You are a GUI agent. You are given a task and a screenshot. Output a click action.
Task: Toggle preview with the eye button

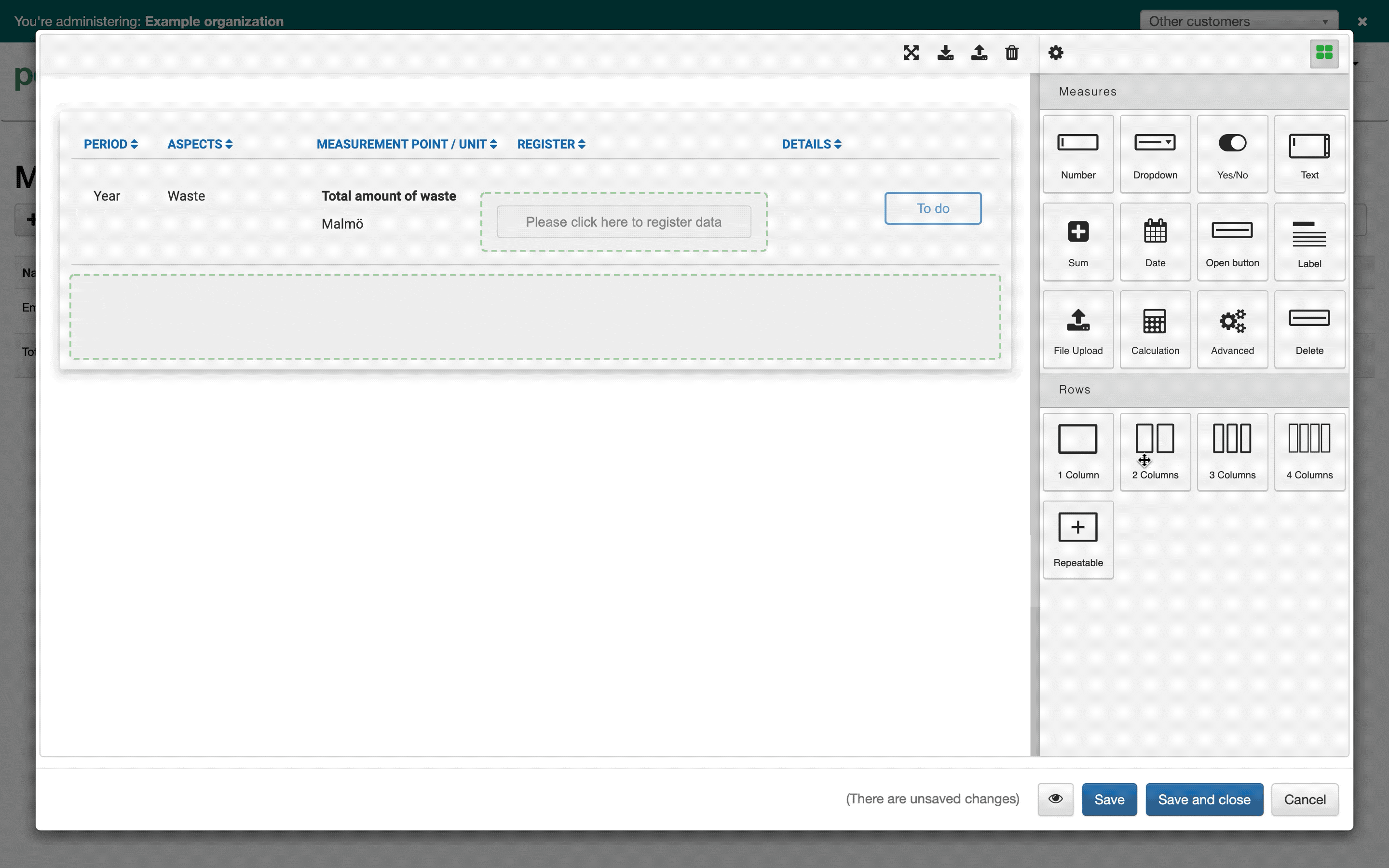tap(1055, 799)
